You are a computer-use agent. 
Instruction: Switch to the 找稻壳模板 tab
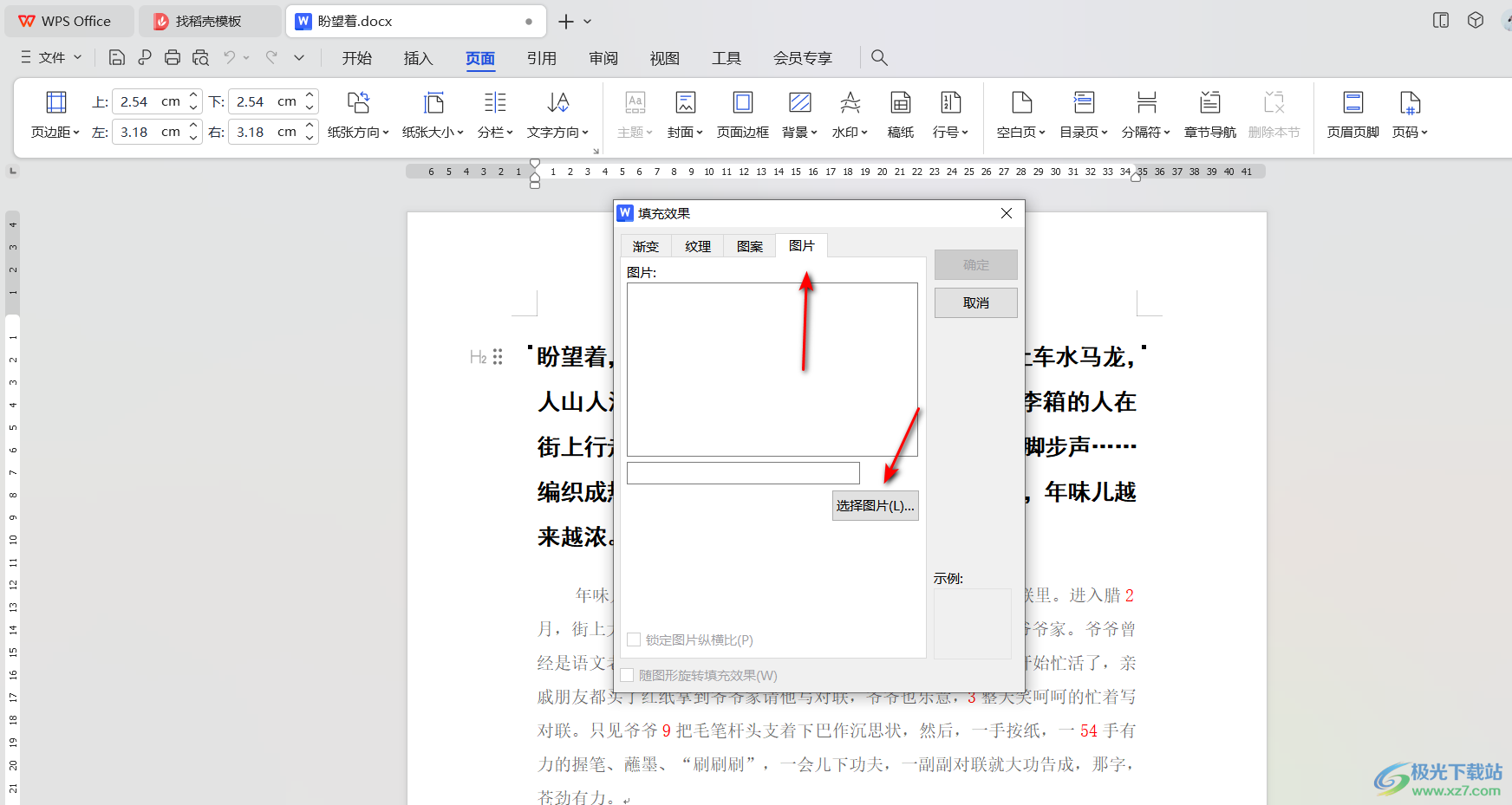point(209,21)
